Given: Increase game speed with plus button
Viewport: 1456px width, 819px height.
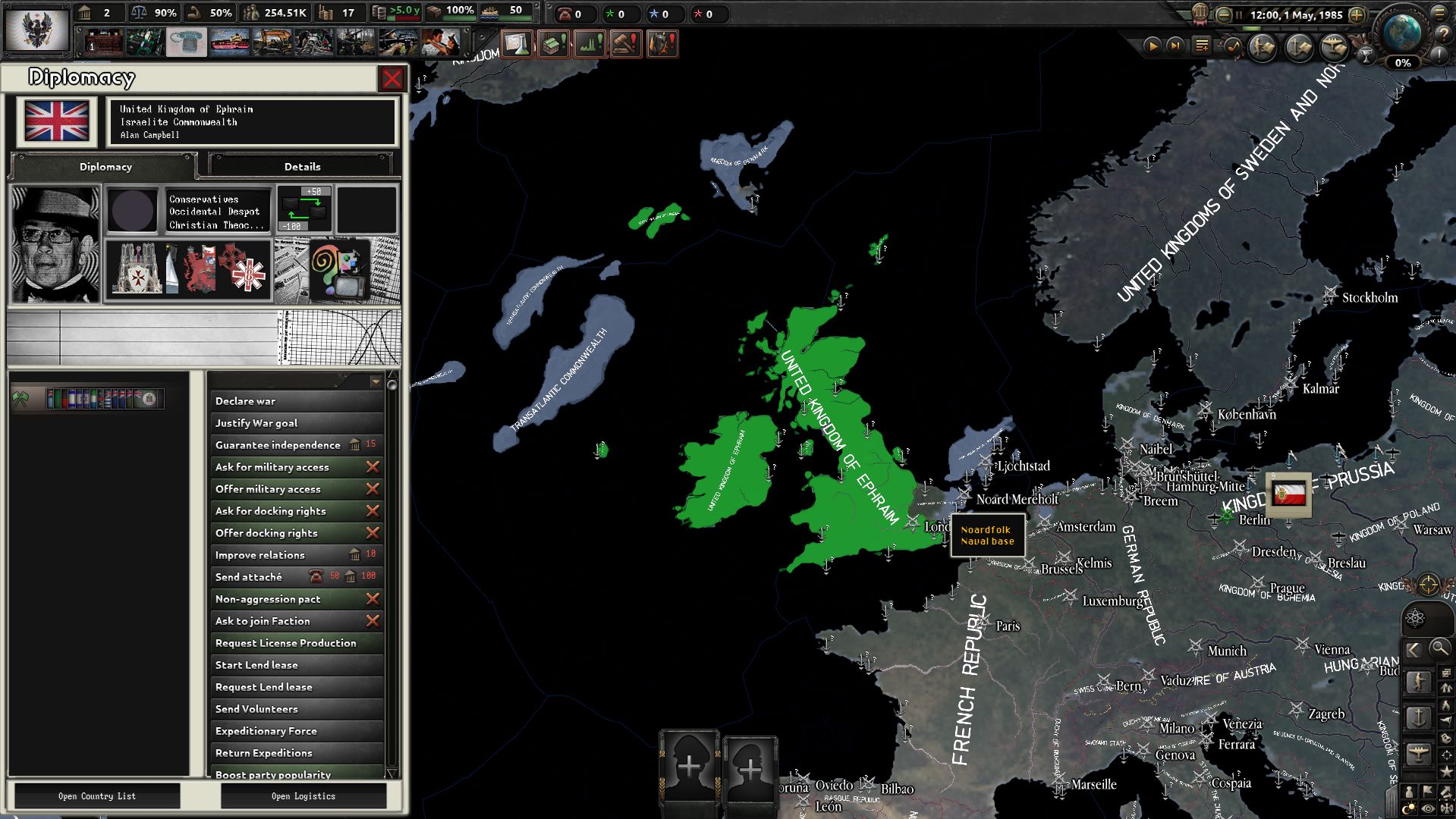Looking at the screenshot, I should [1357, 14].
